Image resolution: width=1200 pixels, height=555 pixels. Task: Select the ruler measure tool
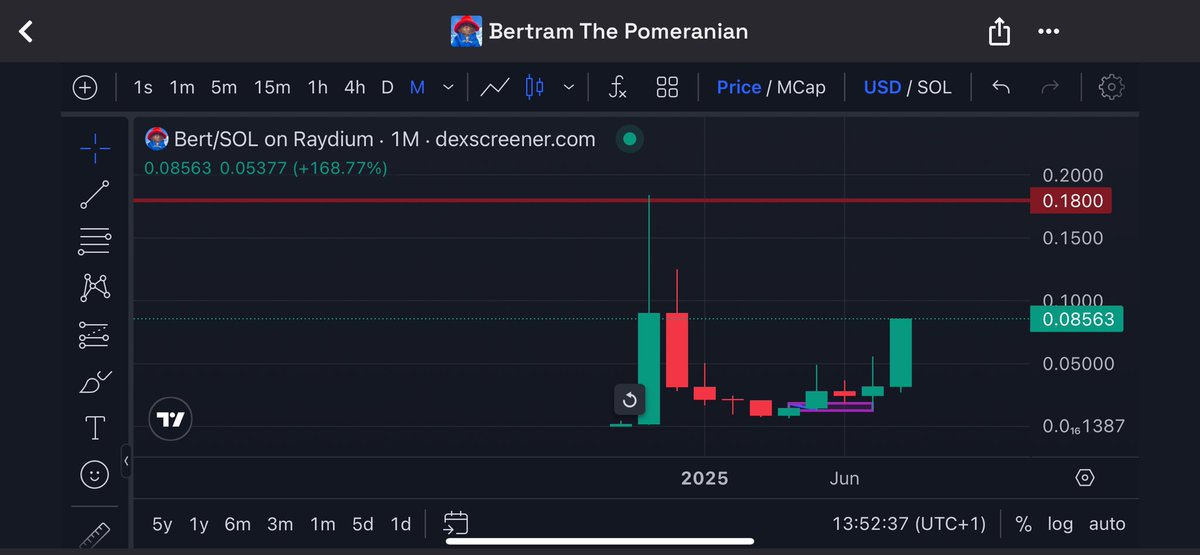click(95, 535)
